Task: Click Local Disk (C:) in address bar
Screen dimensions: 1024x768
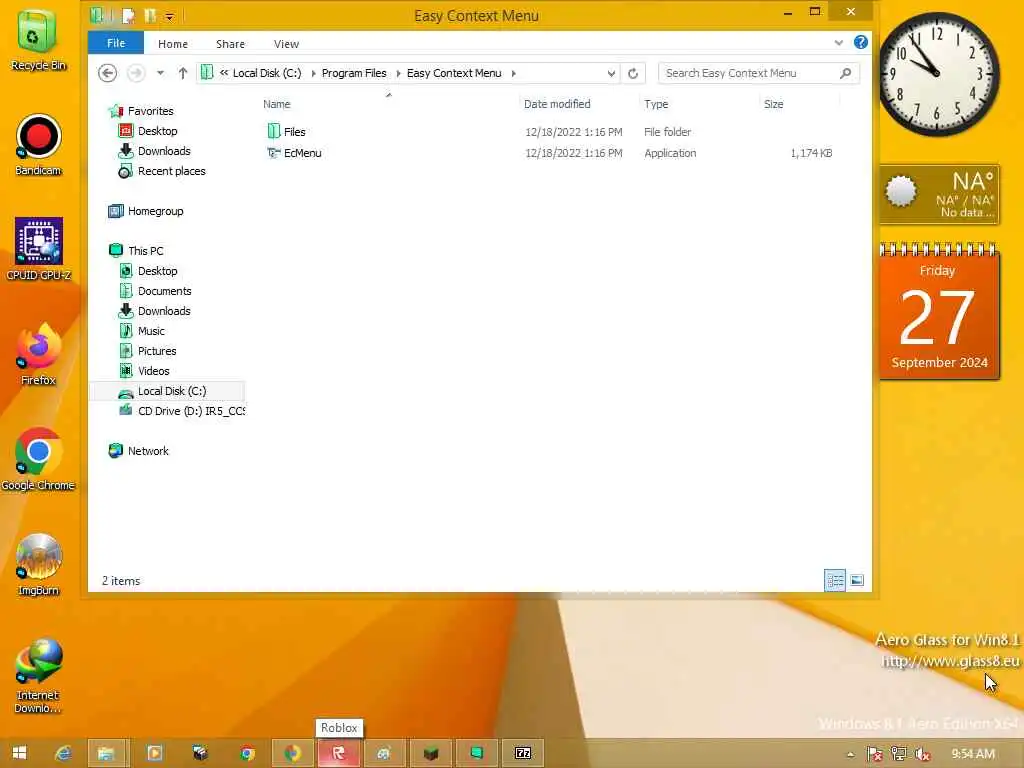Action: [267, 73]
